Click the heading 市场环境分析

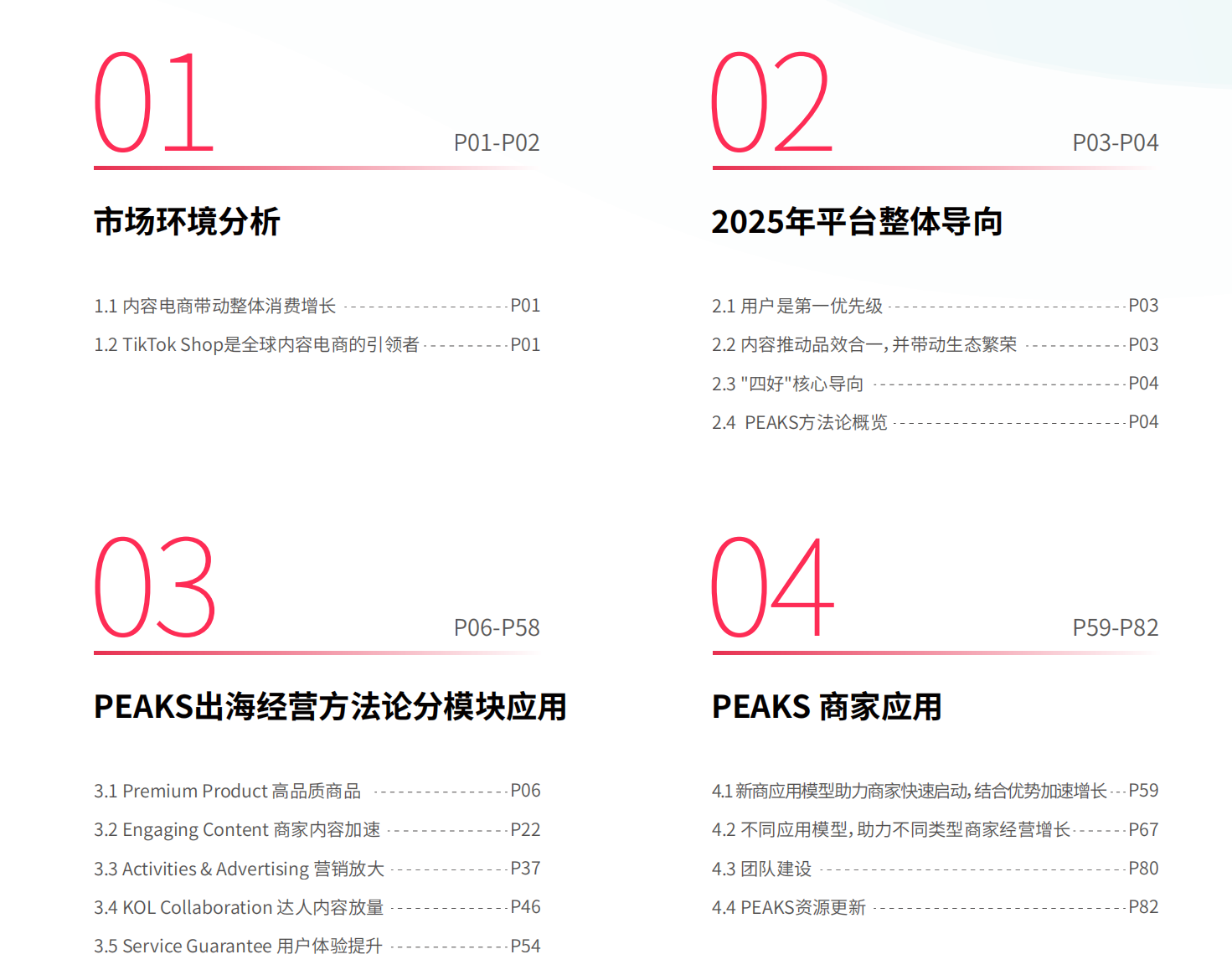point(187,222)
